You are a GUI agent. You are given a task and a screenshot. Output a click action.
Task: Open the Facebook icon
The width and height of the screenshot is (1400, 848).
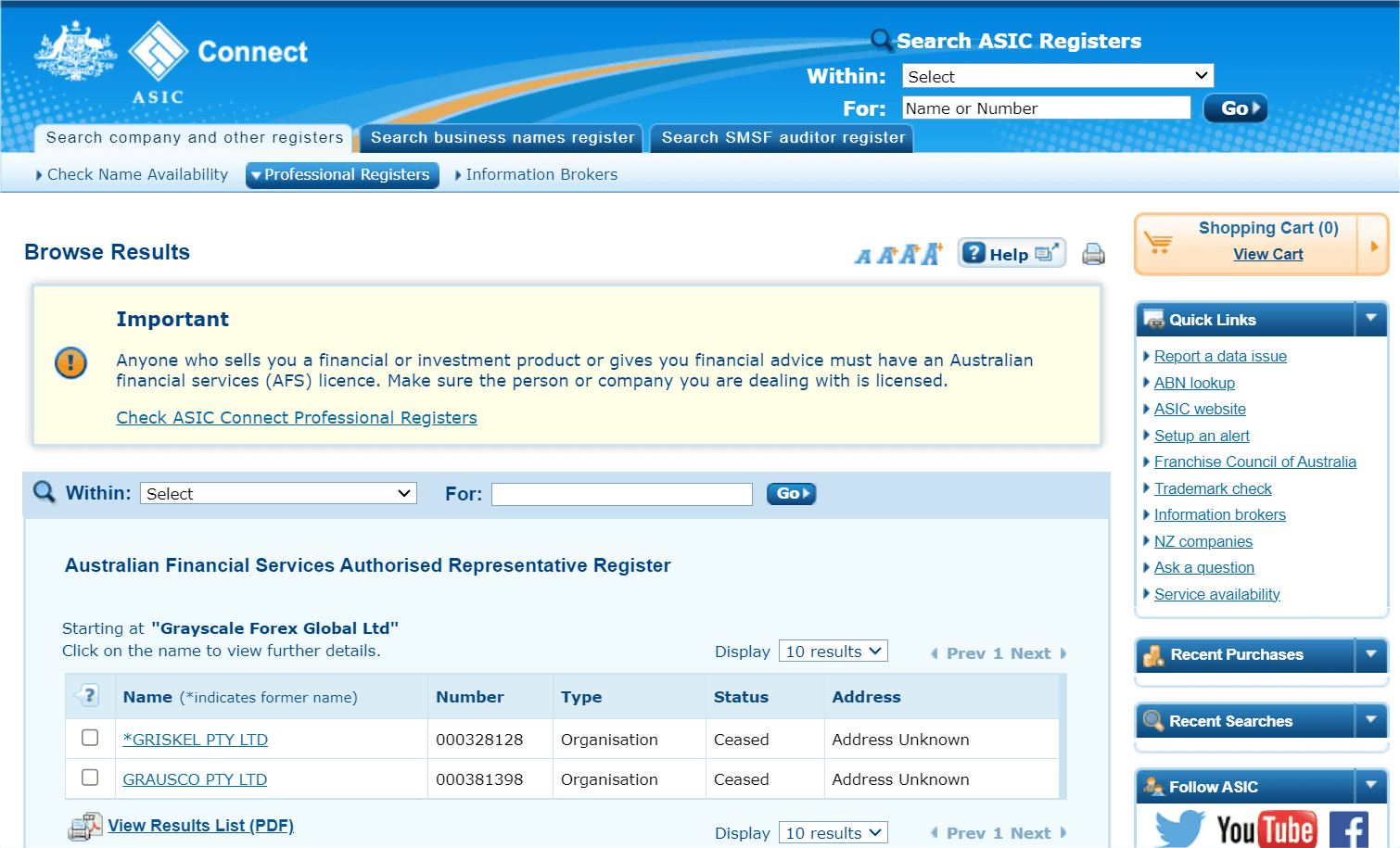(x=1349, y=829)
